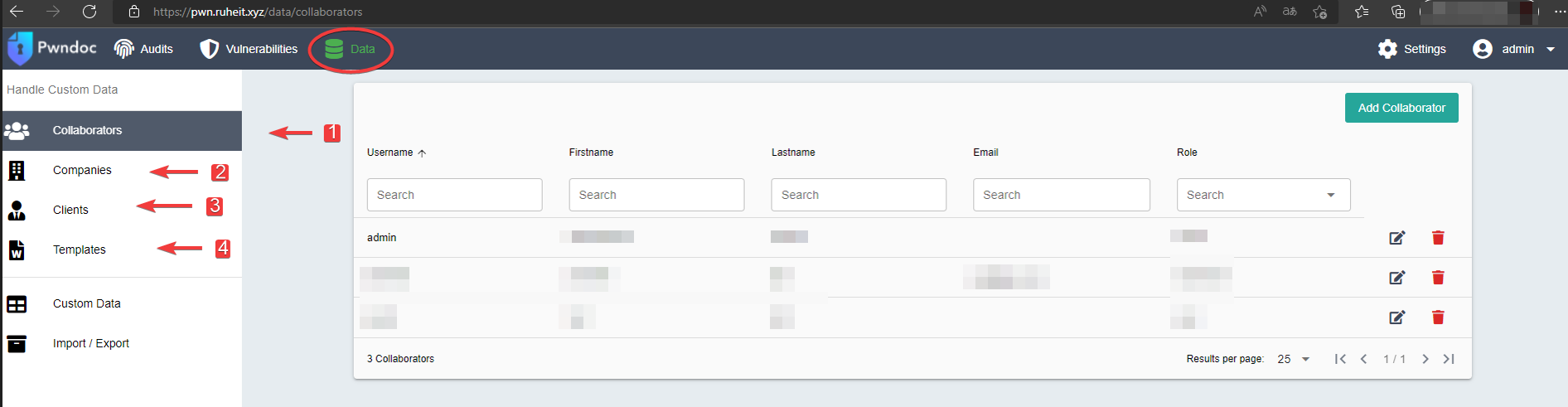Click the Data tab in navbar
This screenshot has height=407, width=1568.
(351, 49)
